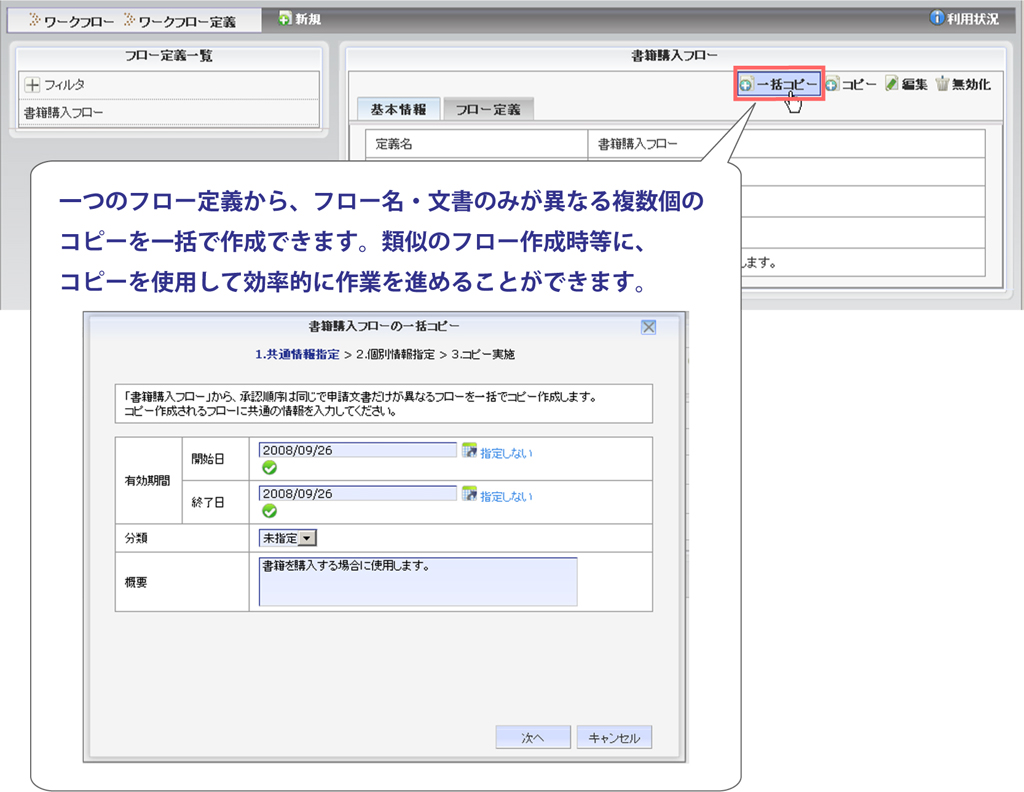Click the 新規 (new) icon button
Viewport: 1024px width, 792px height.
coord(300,19)
